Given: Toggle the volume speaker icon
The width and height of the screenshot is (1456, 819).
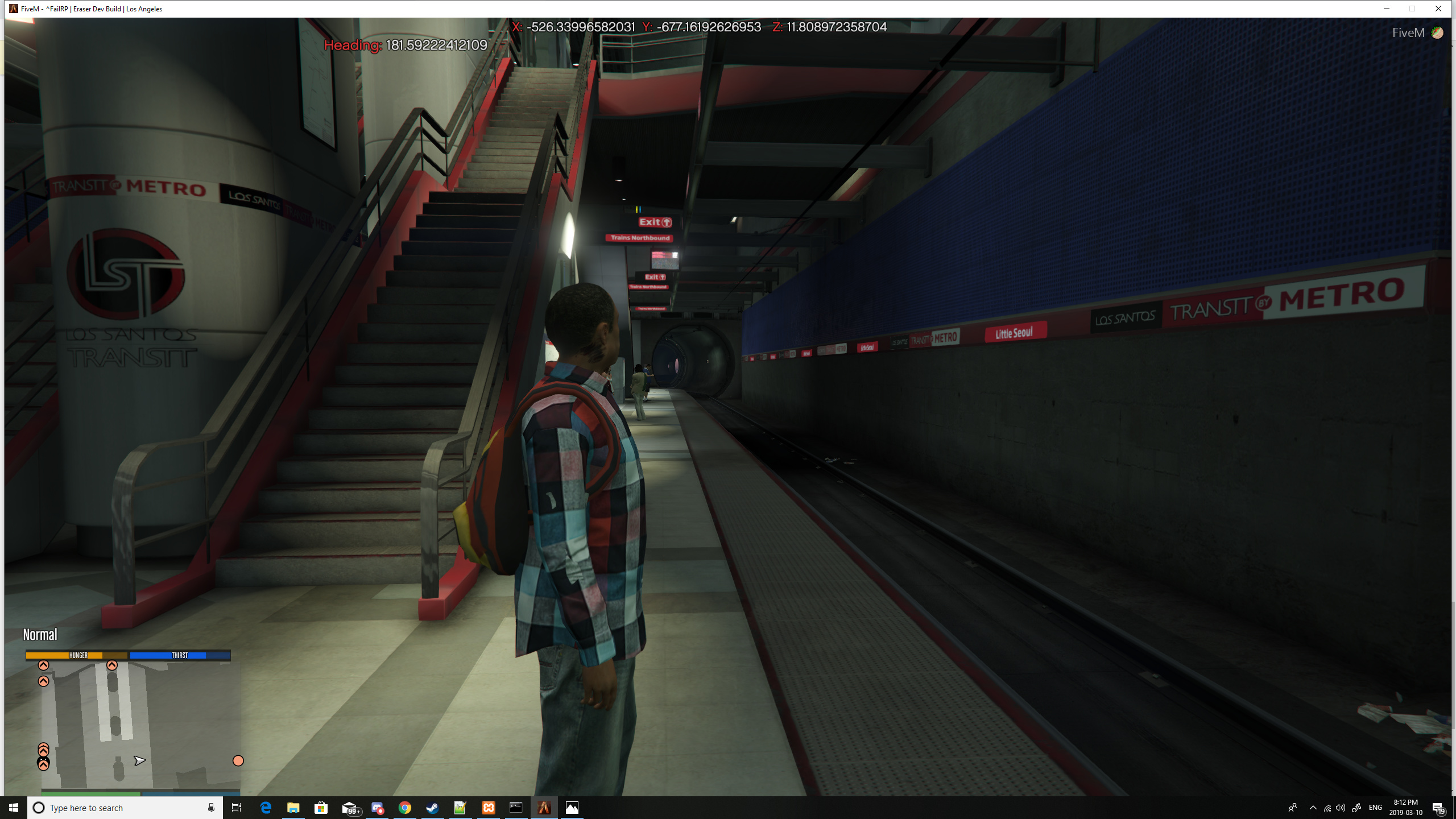Looking at the screenshot, I should [1341, 808].
